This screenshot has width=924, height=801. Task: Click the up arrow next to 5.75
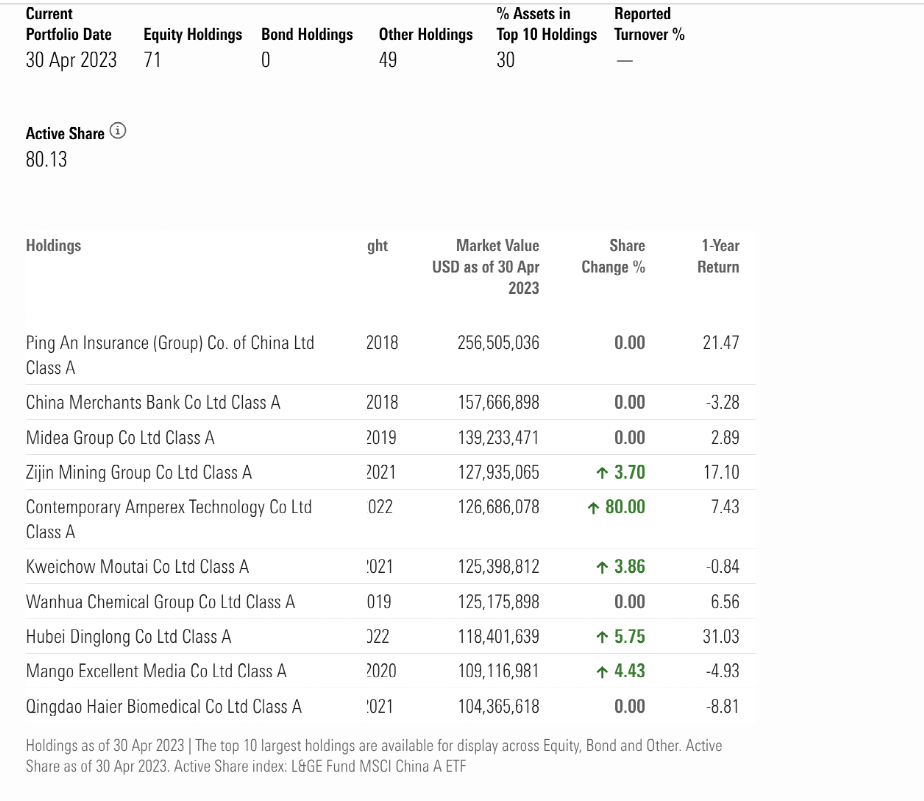pos(602,638)
